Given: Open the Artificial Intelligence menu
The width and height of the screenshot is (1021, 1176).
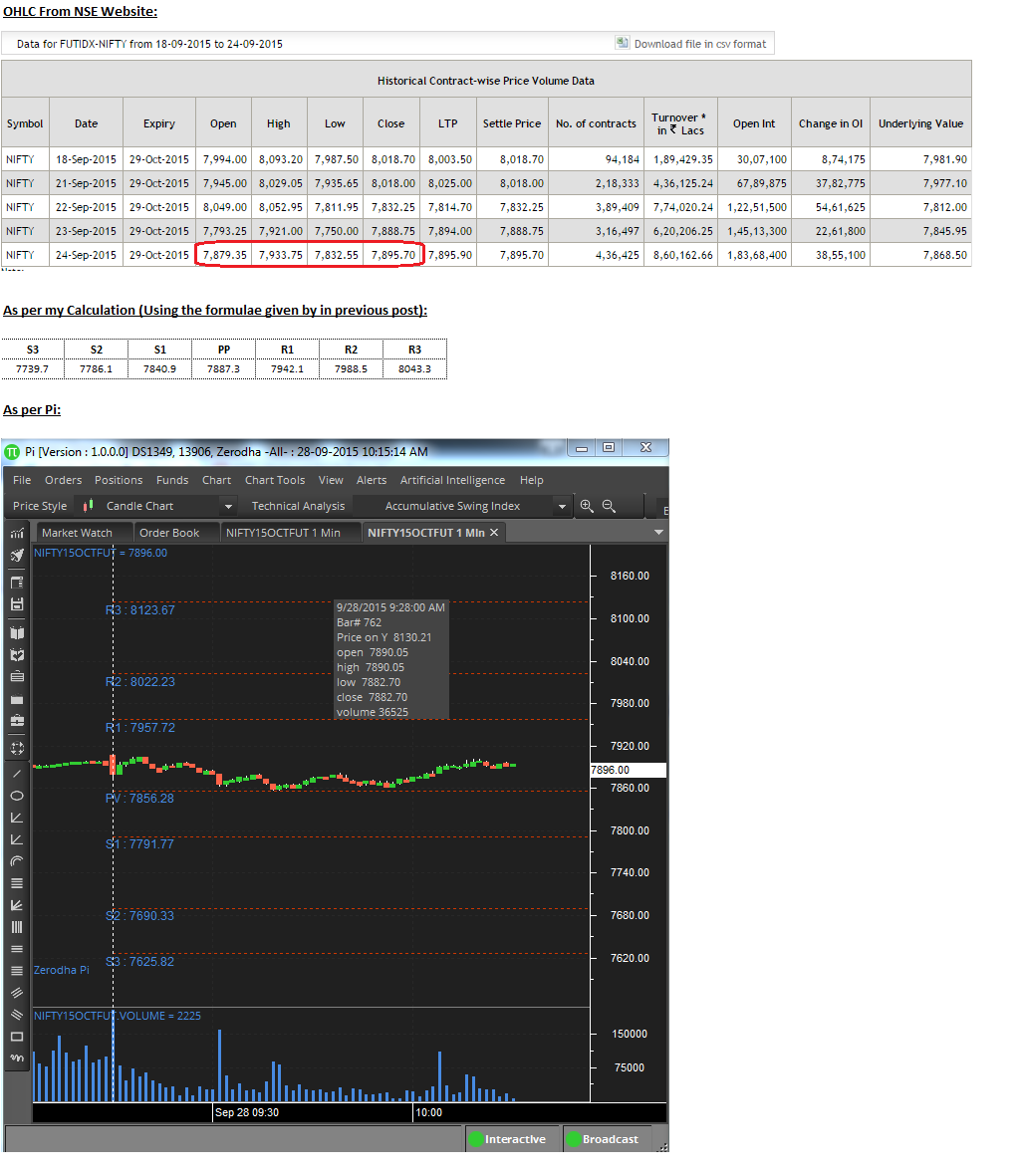Looking at the screenshot, I should [452, 480].
